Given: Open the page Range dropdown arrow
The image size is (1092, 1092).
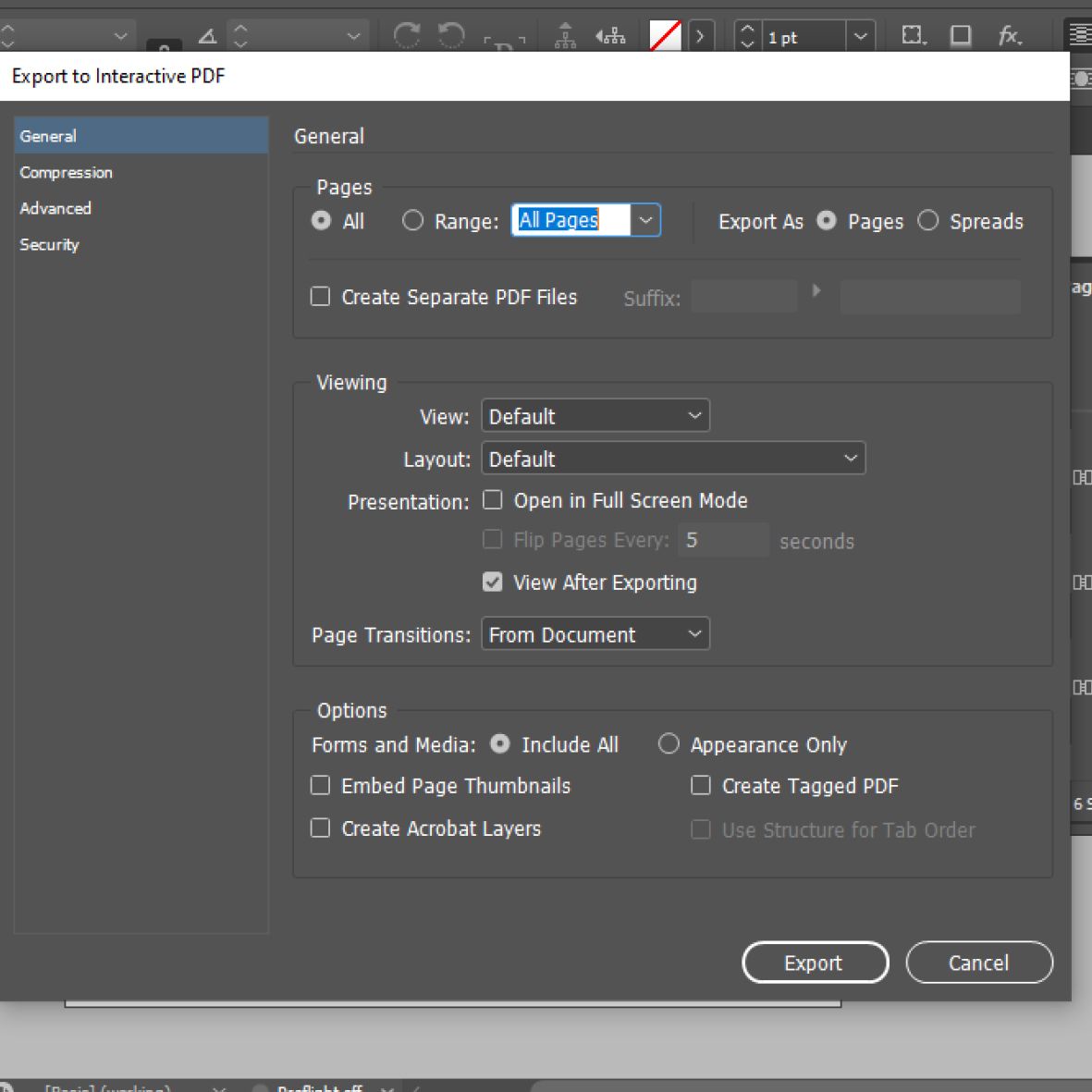Looking at the screenshot, I should click(645, 220).
